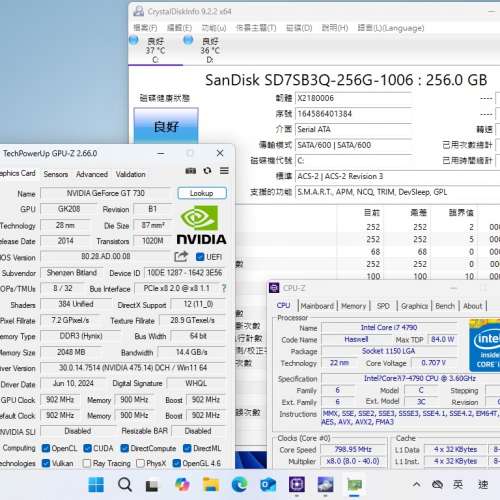
Task: Select the D: disk health status icon
Action: point(188,40)
